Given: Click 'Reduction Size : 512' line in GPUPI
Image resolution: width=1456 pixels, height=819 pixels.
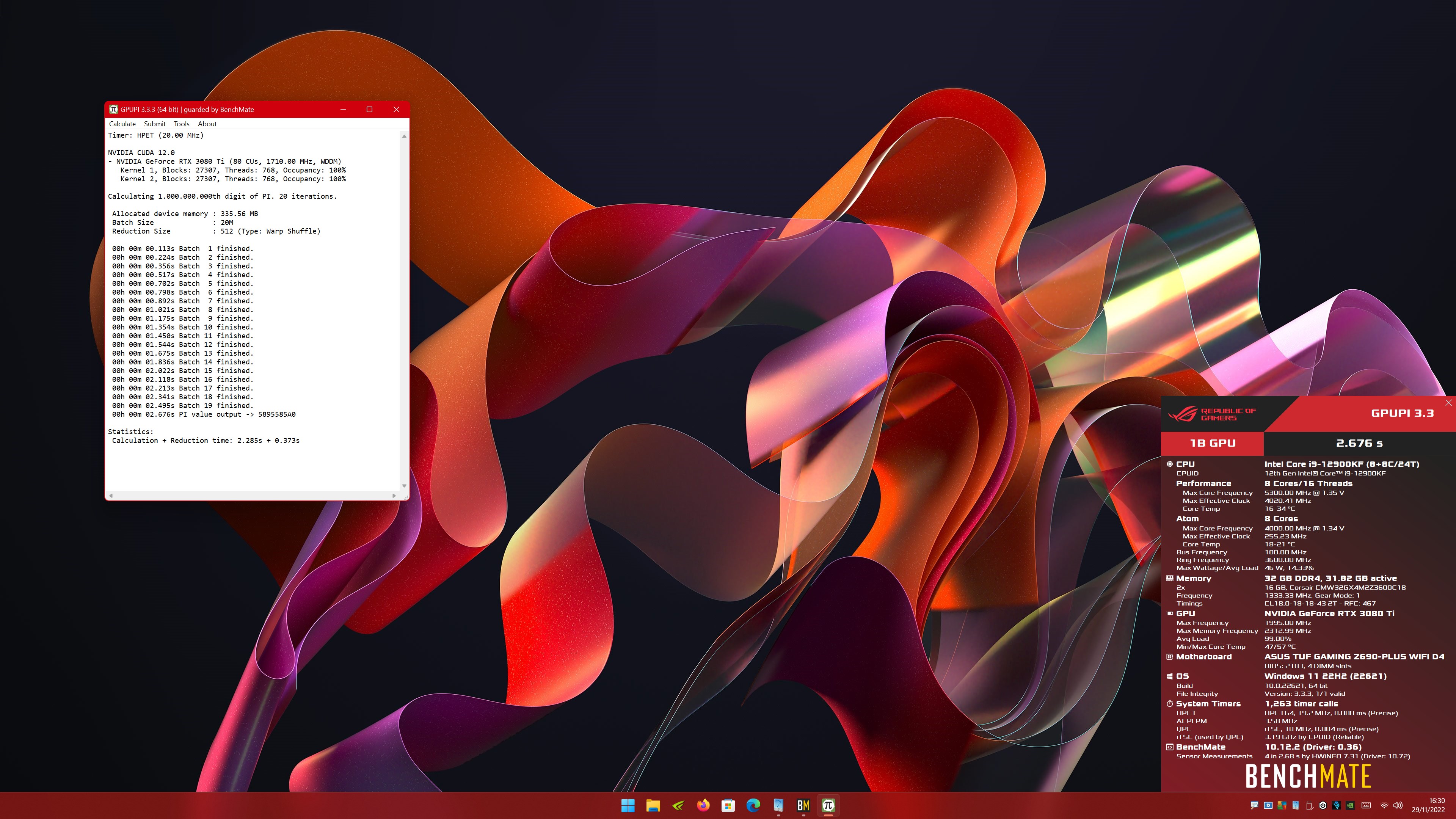Looking at the screenshot, I should [216, 231].
